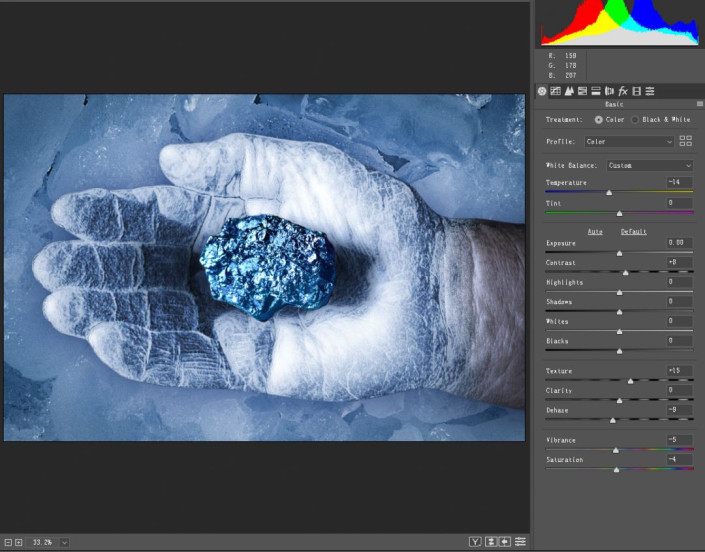Click the Dehaze value field
Image resolution: width=705 pixels, height=552 pixels.
pos(679,410)
